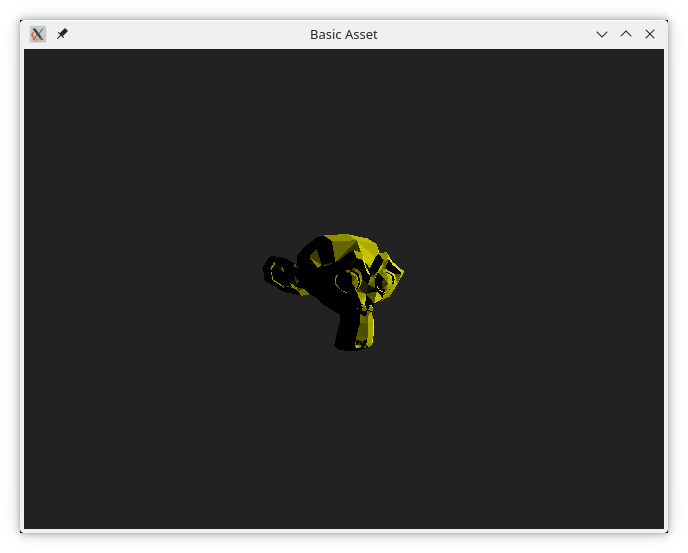Image resolution: width=688 pixels, height=553 pixels.
Task: Select the monkey's eye ring nearest the ear
Action: pos(346,282)
